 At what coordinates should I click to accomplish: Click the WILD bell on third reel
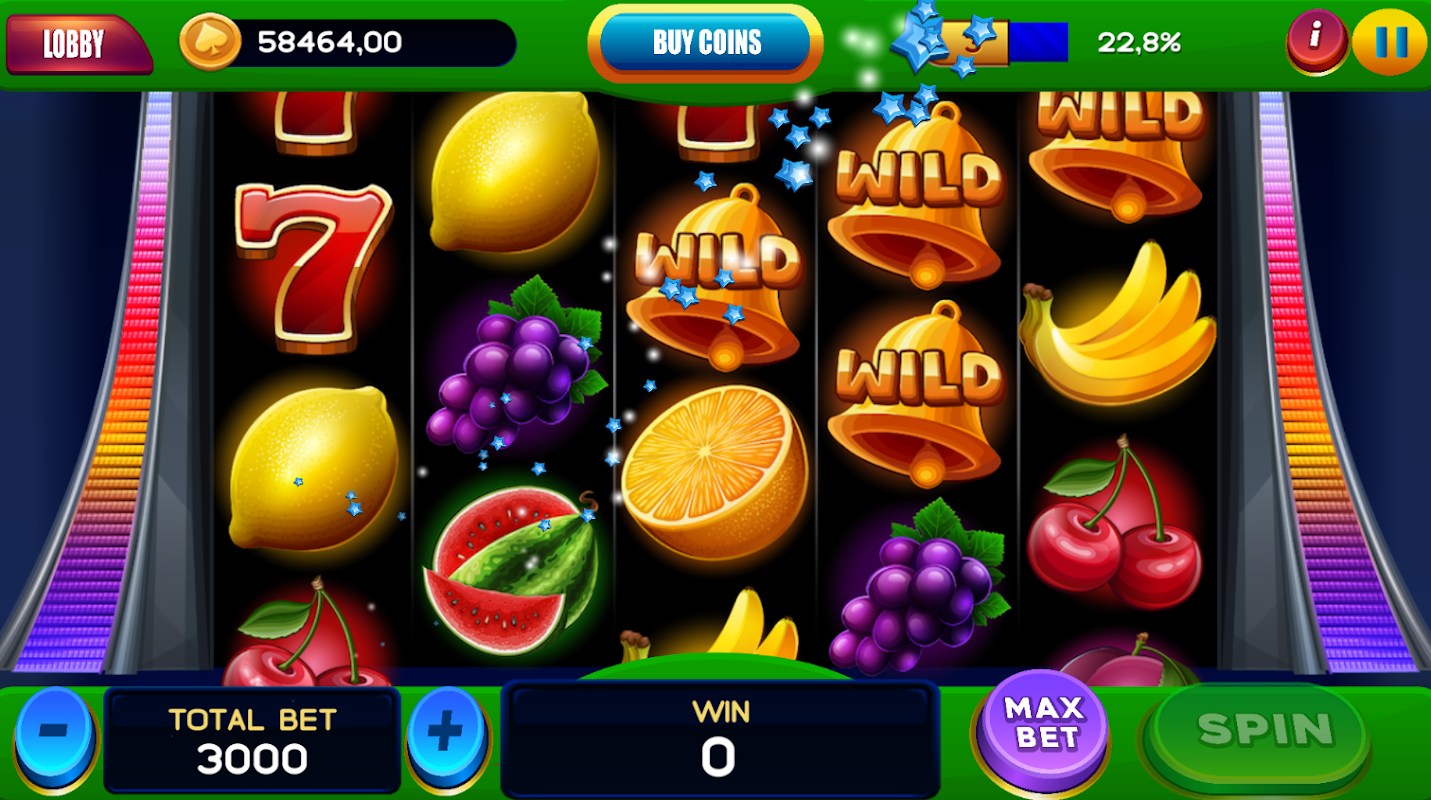coord(715,275)
